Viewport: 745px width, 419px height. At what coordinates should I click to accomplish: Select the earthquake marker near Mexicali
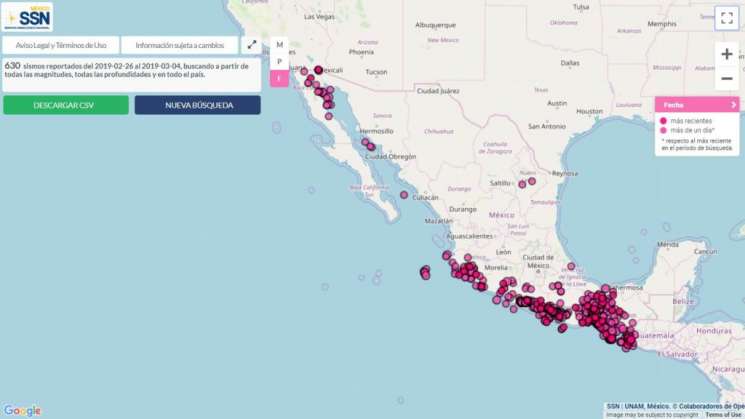[x=318, y=70]
